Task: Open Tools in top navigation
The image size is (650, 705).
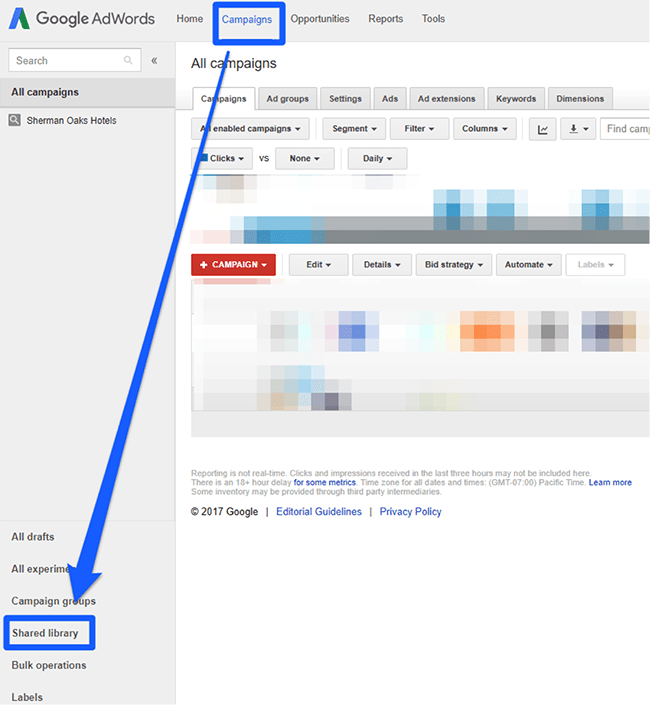Action: click(433, 19)
